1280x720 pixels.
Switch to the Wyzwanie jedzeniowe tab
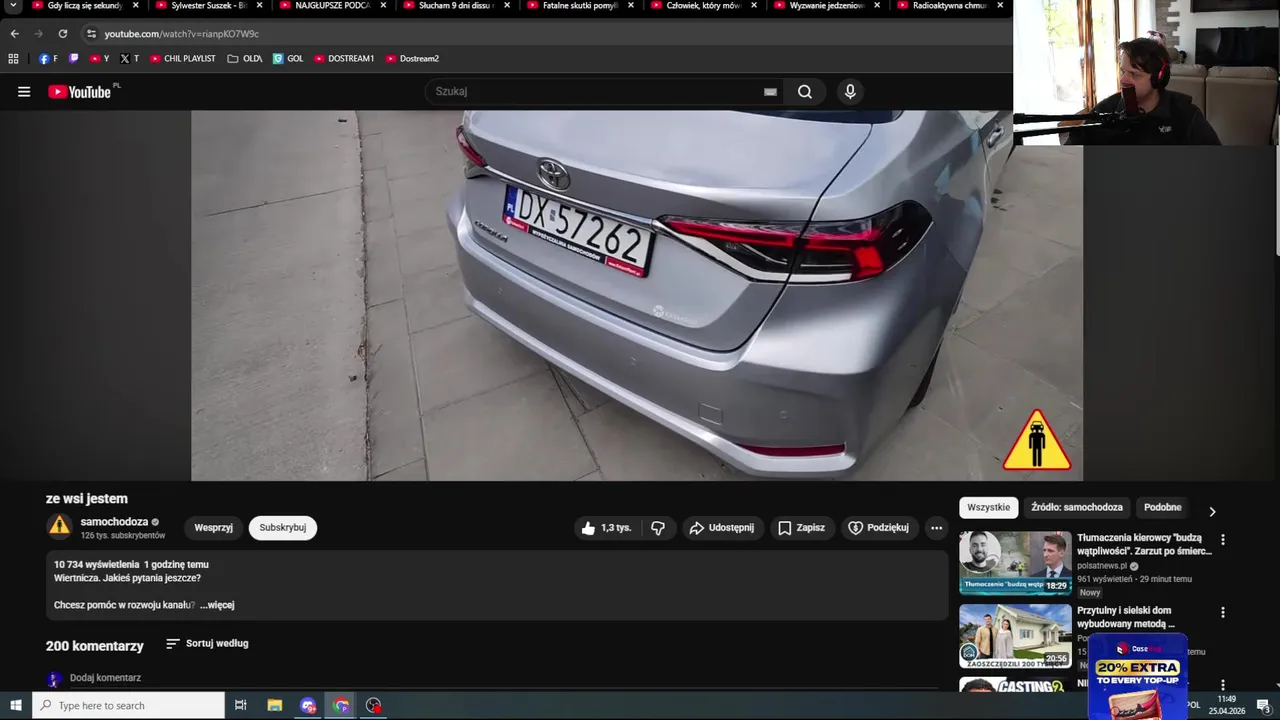click(828, 6)
